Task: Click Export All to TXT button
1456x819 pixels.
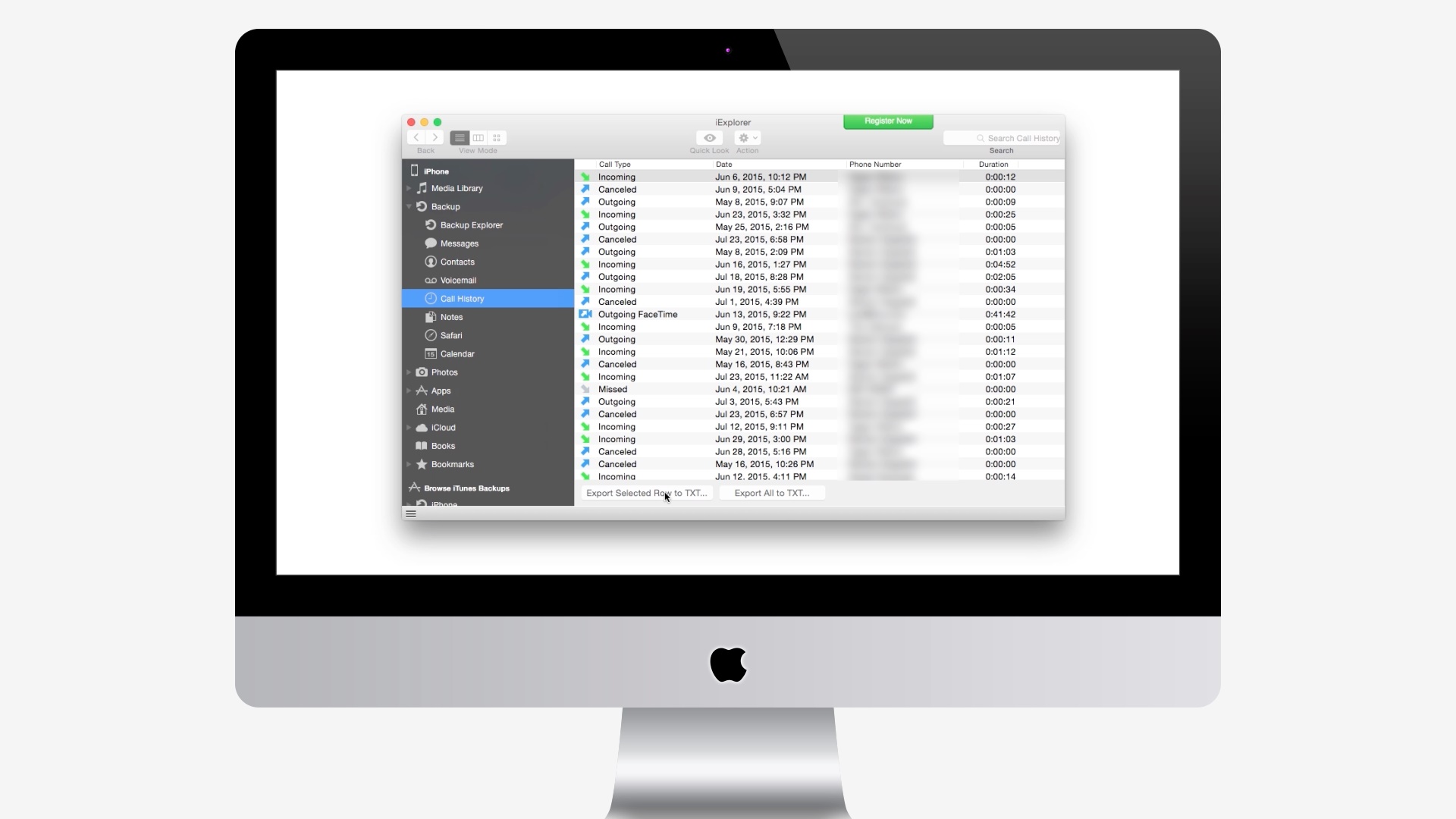Action: pos(772,493)
